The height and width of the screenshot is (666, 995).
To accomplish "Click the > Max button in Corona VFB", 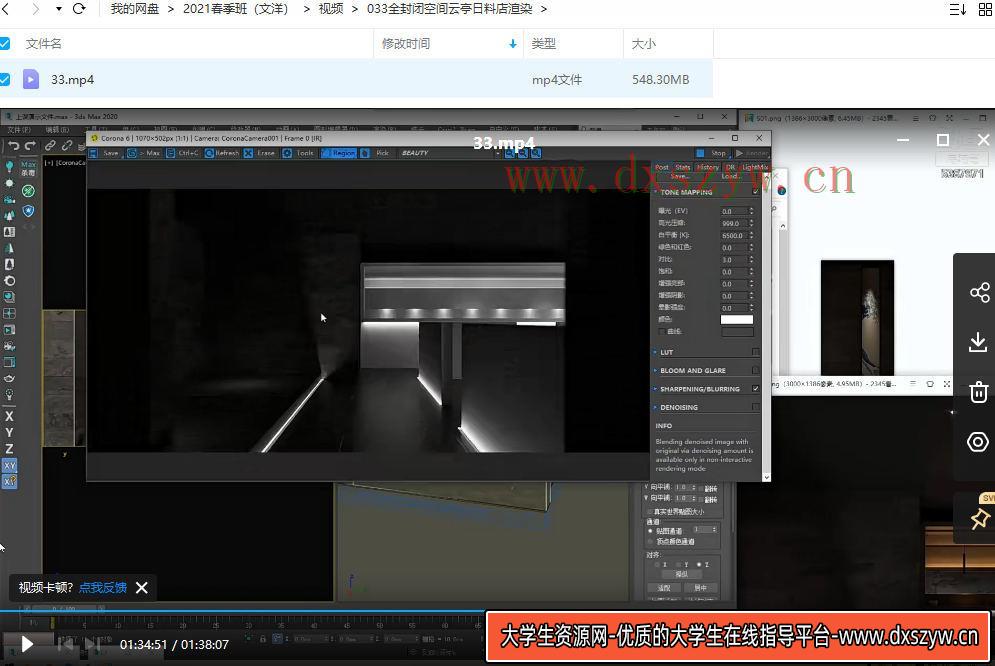I will click(144, 153).
